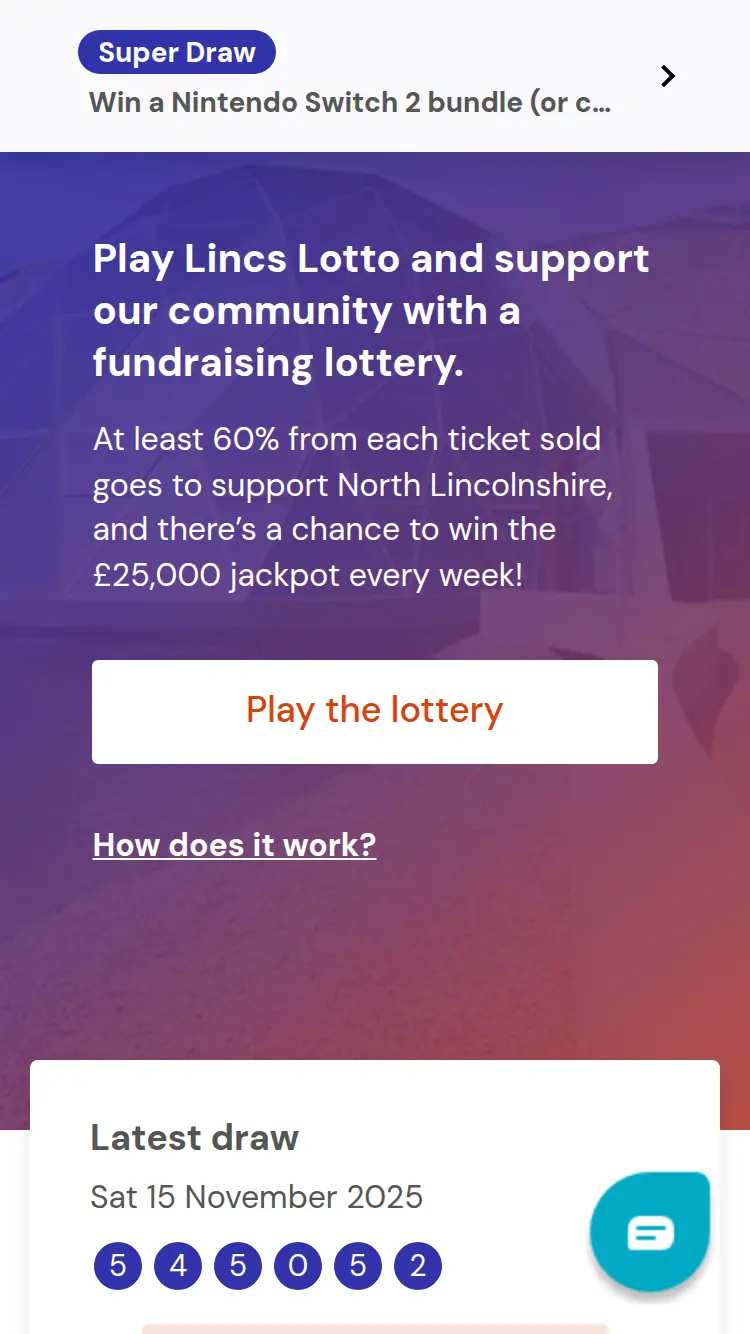
Task: Click the purple-to-red gradient hero background
Action: point(375,960)
